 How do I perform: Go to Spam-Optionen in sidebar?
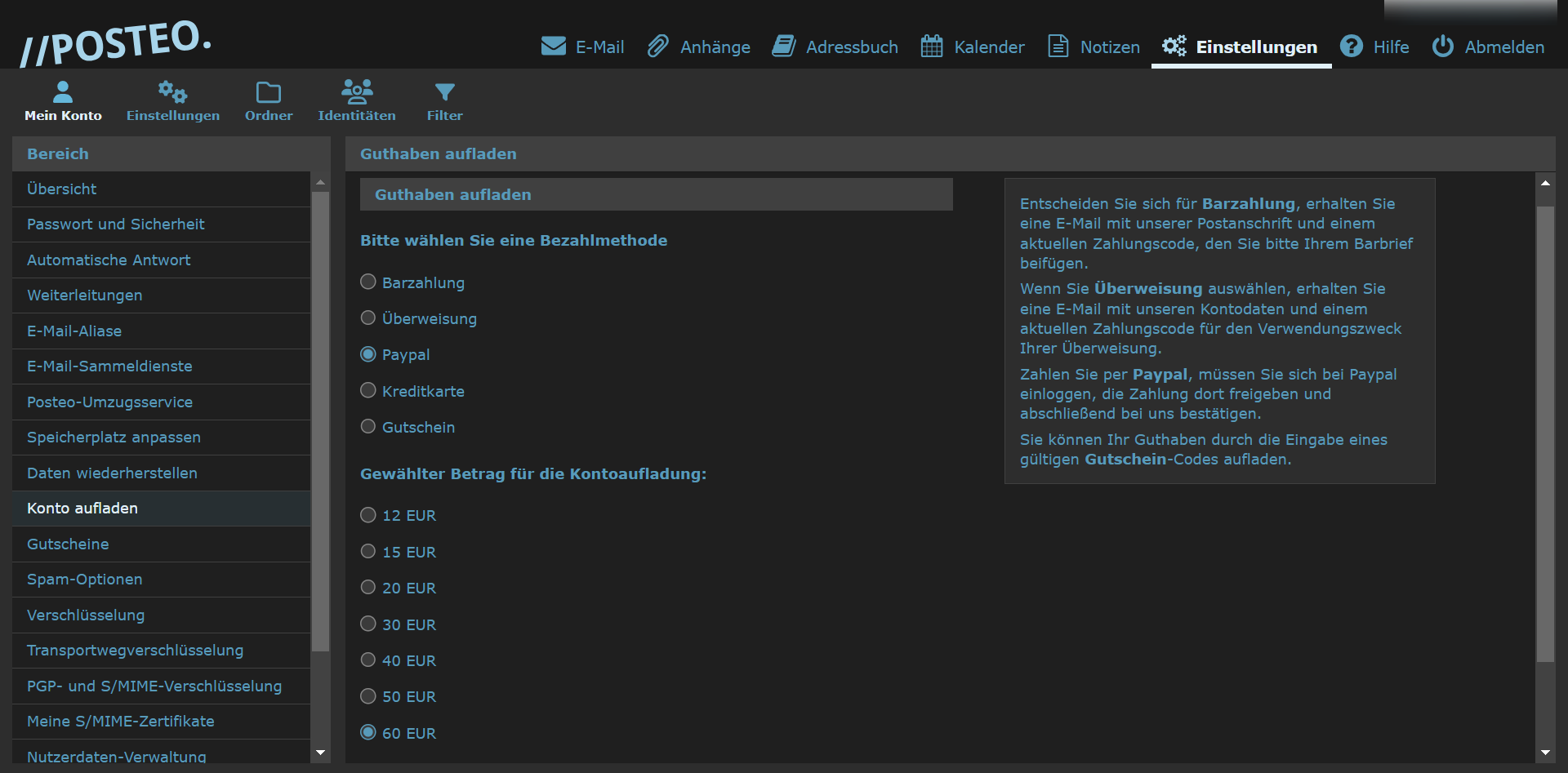coord(84,580)
